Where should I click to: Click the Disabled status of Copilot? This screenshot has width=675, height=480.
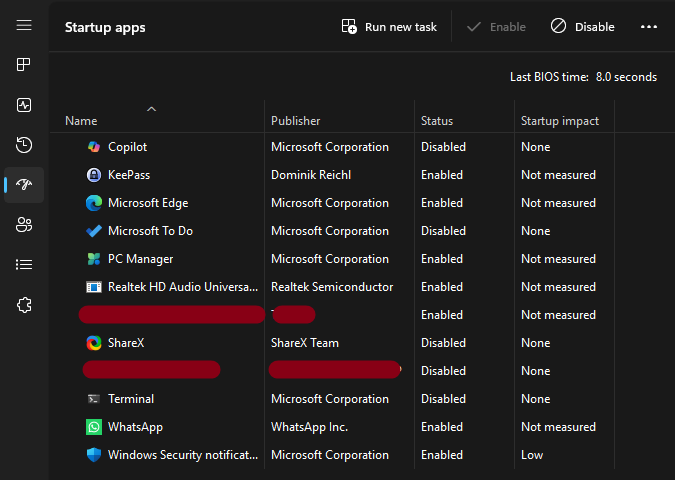point(443,147)
